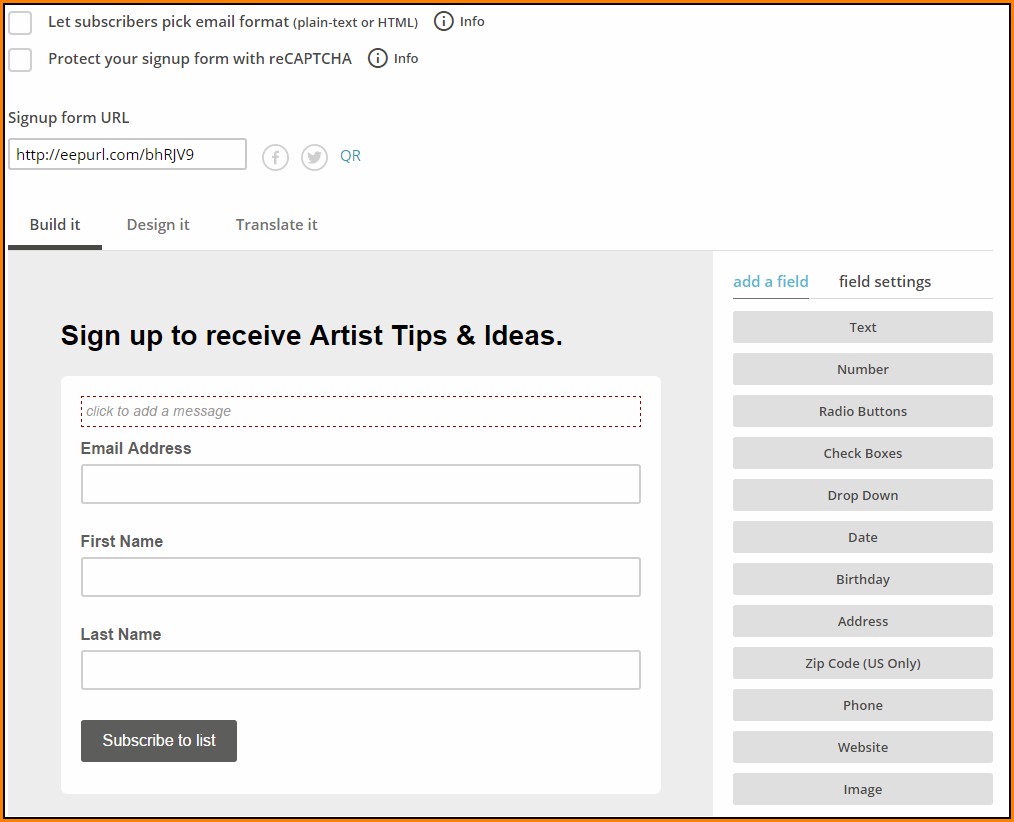Switch to the Design it tab
Screen dimensions: 1014x822
158,224
